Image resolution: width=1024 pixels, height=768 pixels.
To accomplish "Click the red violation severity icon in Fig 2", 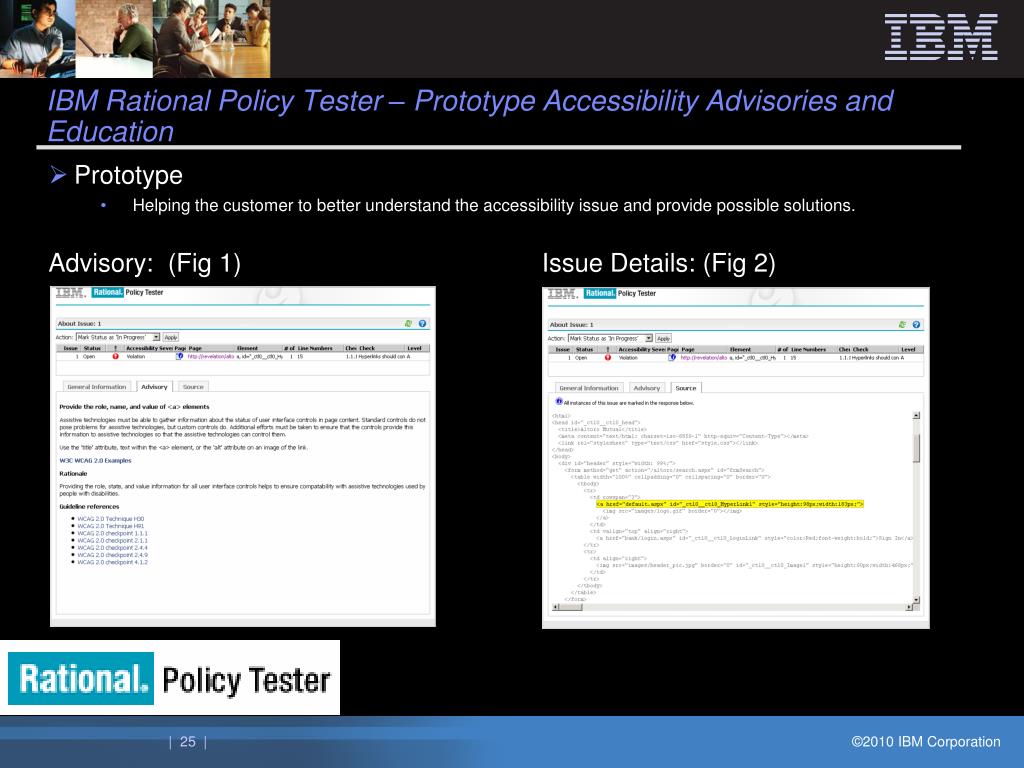I will click(x=608, y=358).
